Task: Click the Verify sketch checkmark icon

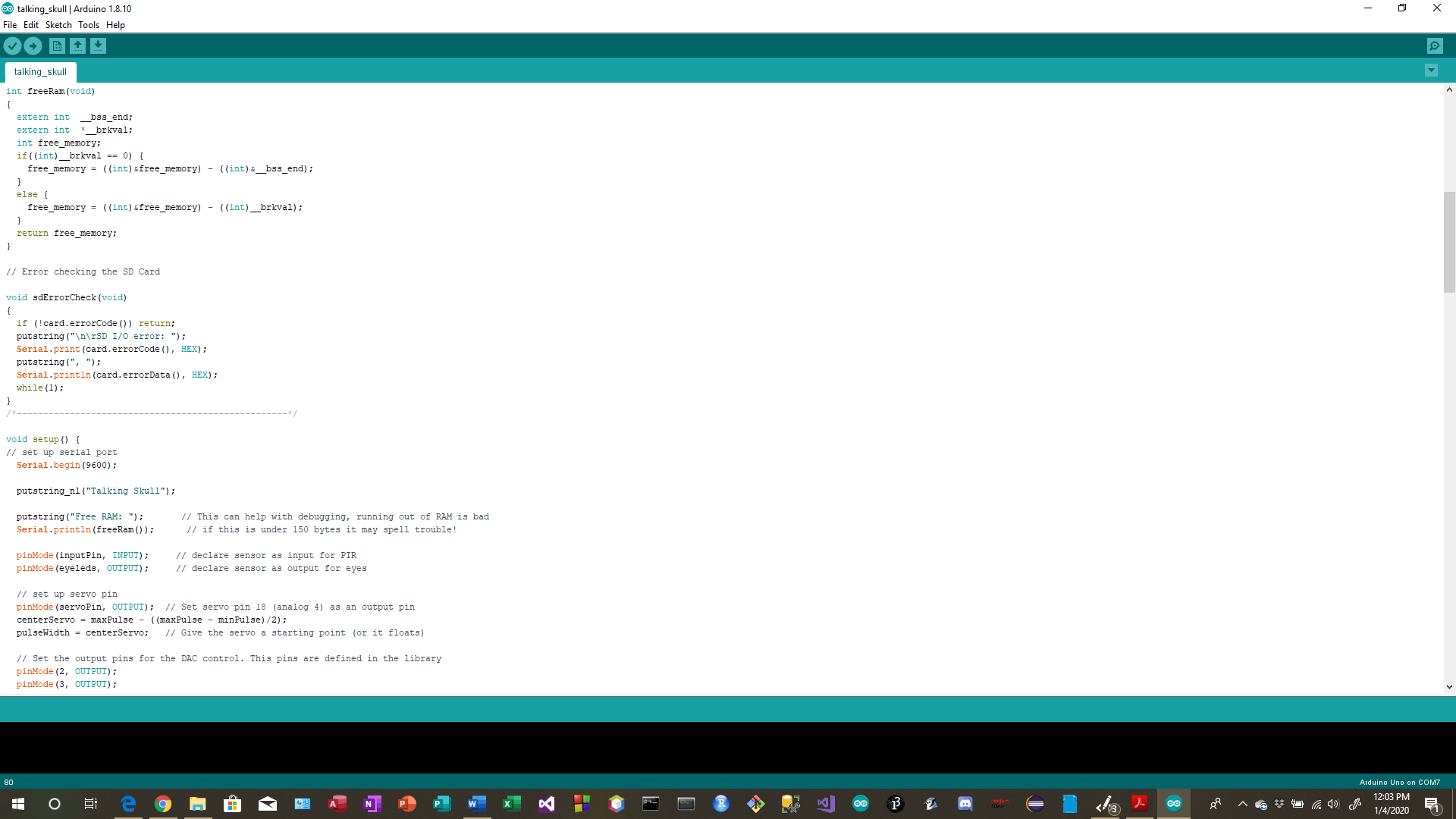Action: pos(12,46)
